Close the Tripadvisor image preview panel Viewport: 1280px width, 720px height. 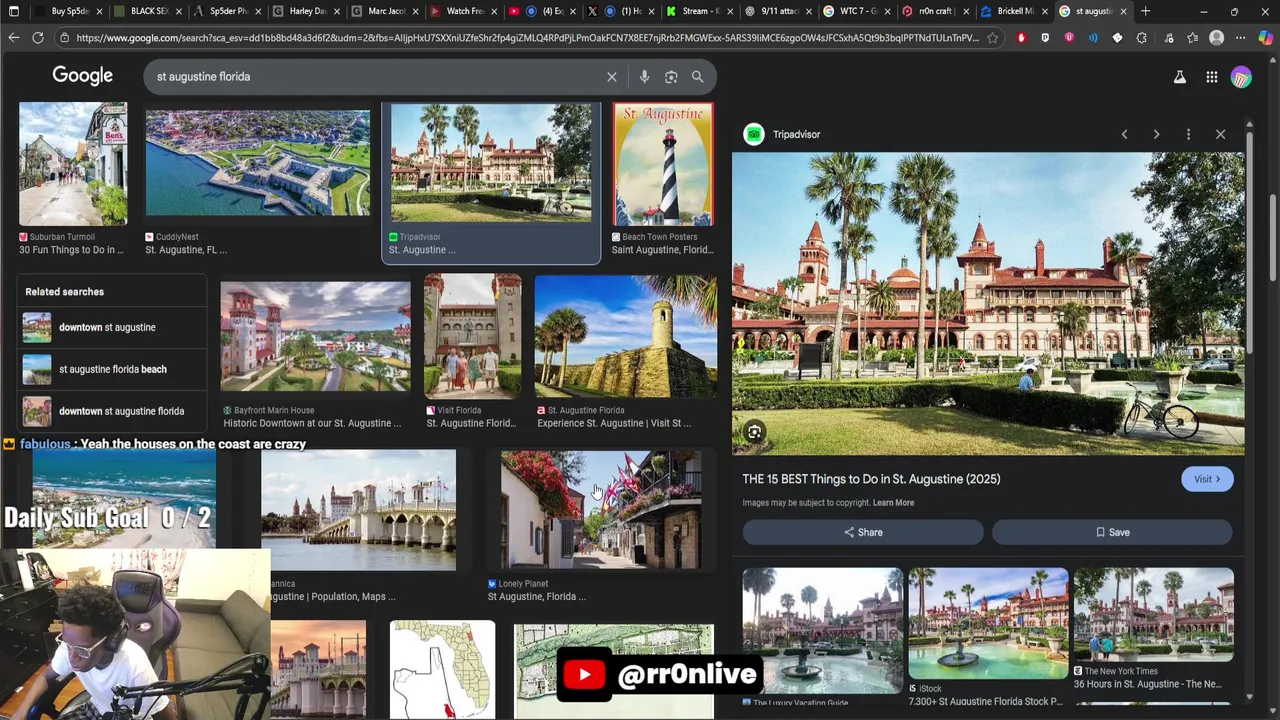tap(1220, 134)
